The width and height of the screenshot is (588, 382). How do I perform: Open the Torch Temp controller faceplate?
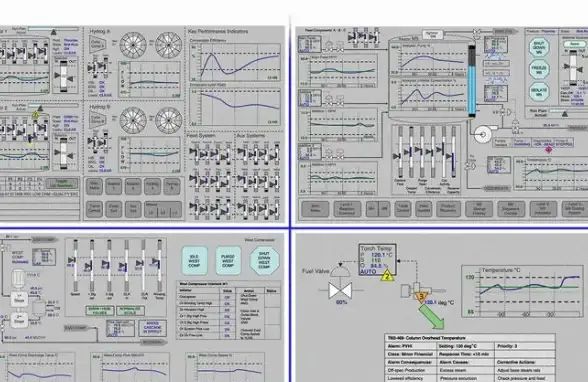[x=377, y=259]
